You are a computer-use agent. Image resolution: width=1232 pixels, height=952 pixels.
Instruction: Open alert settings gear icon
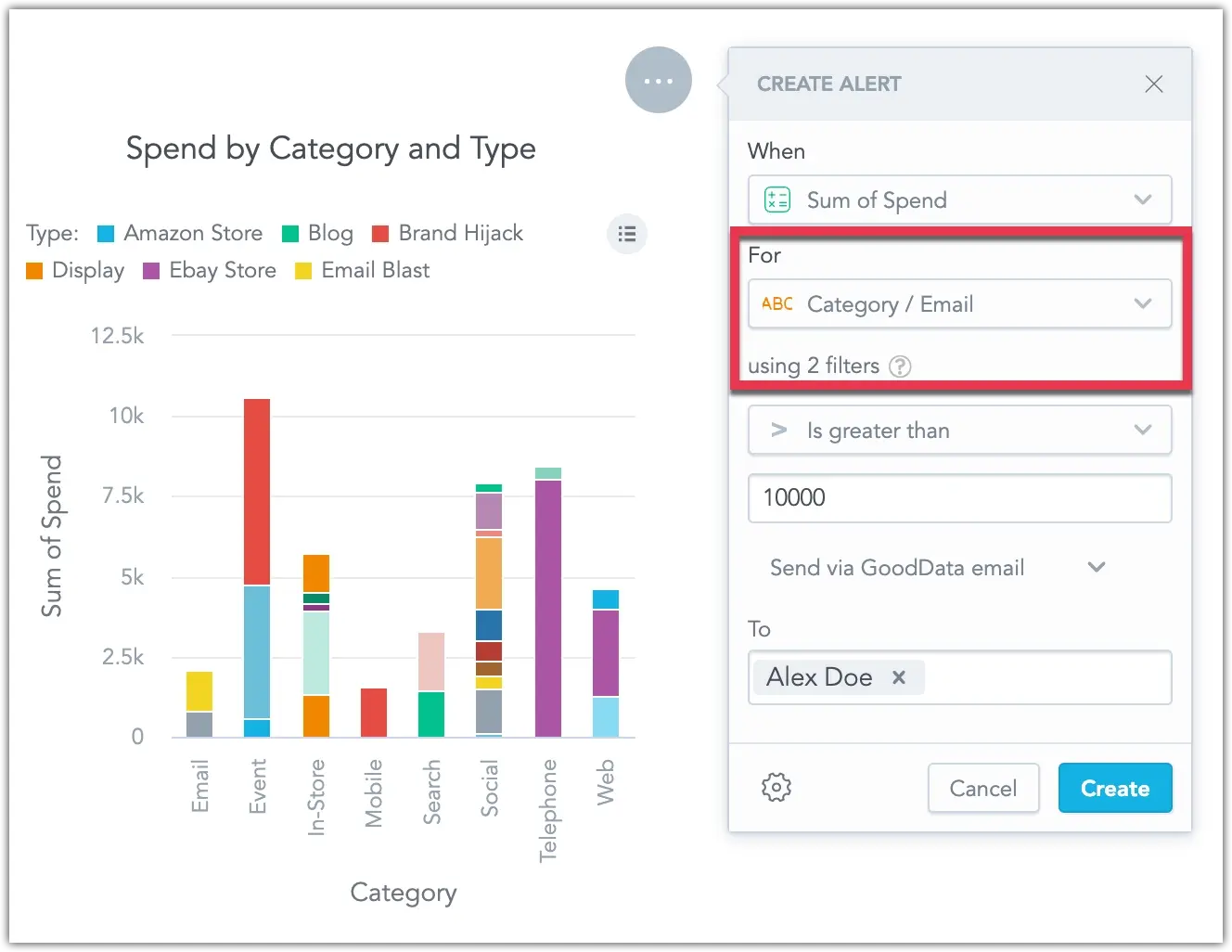(776, 788)
